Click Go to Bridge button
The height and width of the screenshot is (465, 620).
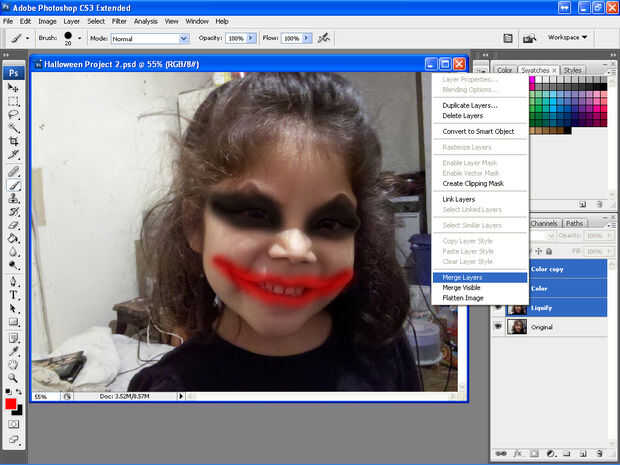pyautogui.click(x=529, y=38)
